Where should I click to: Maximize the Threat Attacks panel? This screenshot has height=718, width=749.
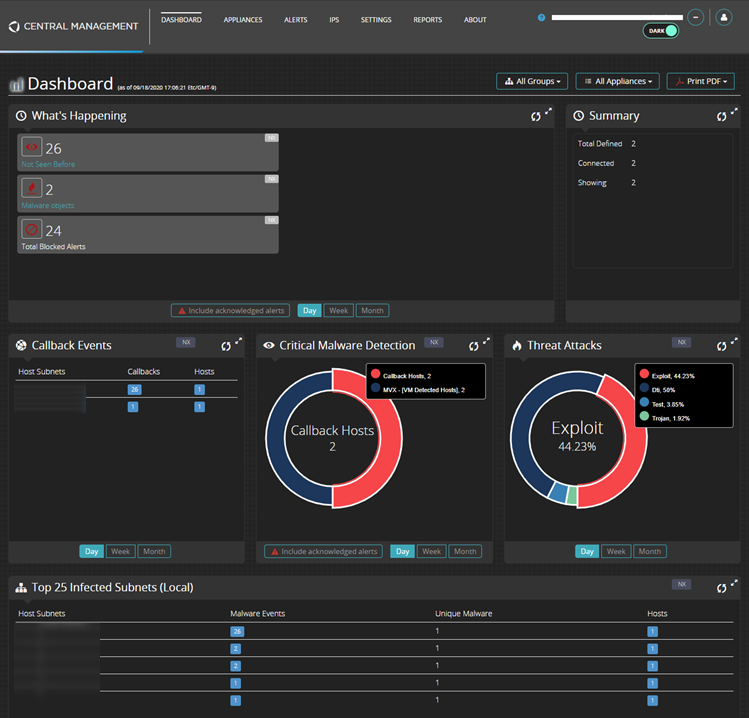734,341
